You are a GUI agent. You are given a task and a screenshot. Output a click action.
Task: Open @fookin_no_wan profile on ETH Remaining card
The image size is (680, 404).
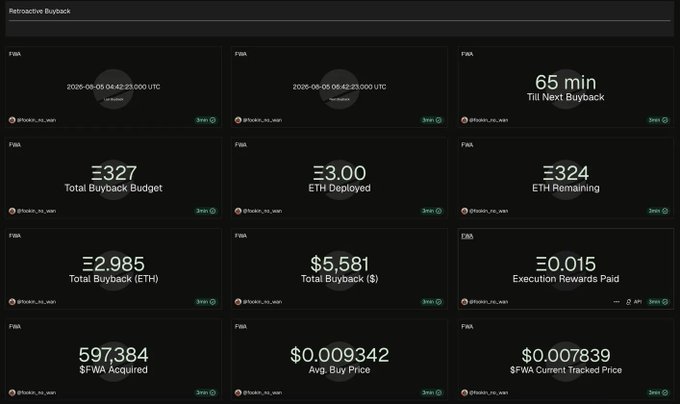(488, 211)
